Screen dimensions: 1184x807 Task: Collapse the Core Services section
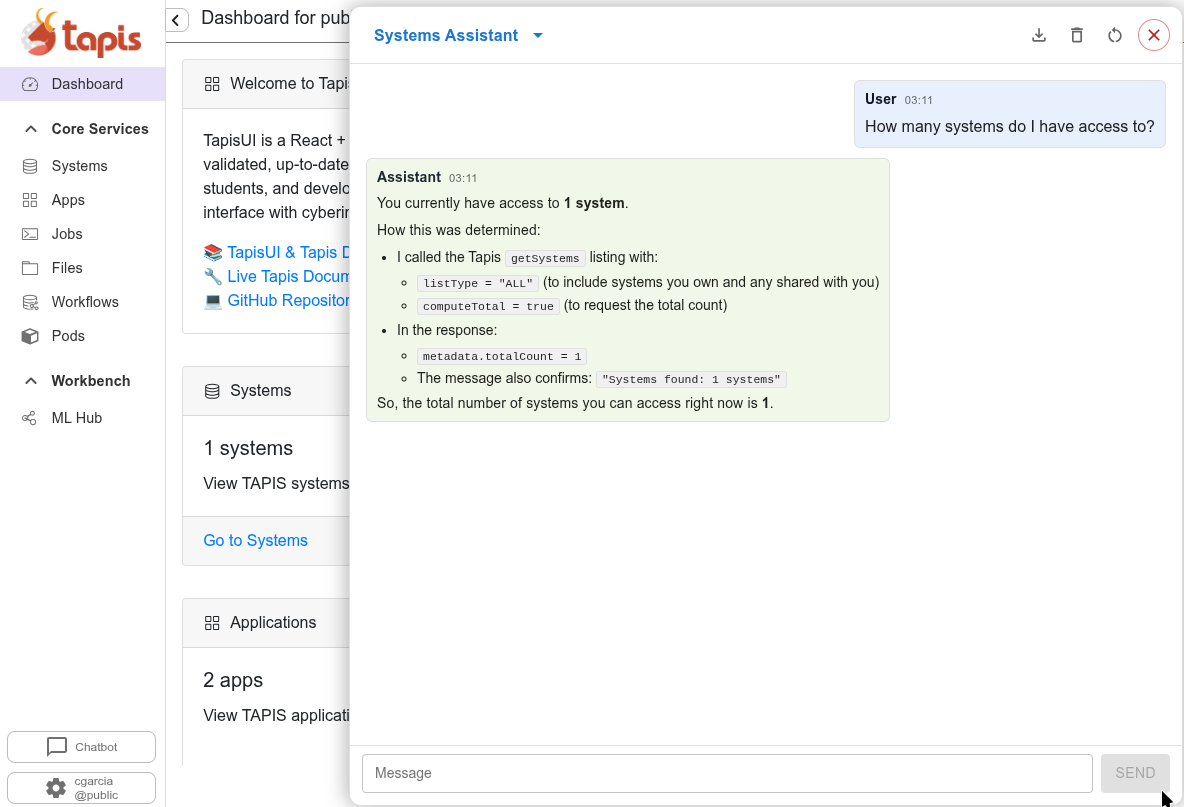pyautogui.click(x=31, y=129)
